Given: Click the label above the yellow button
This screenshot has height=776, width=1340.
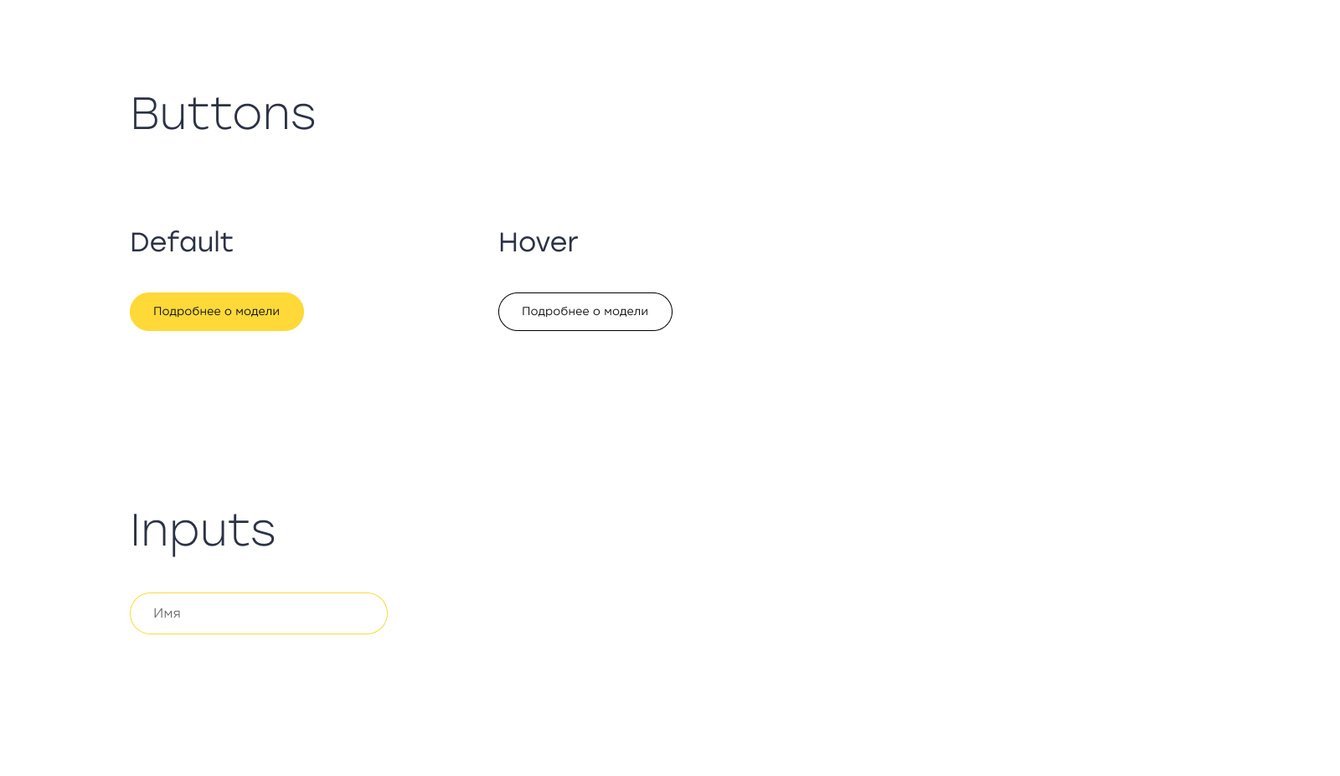Looking at the screenshot, I should [x=182, y=242].
